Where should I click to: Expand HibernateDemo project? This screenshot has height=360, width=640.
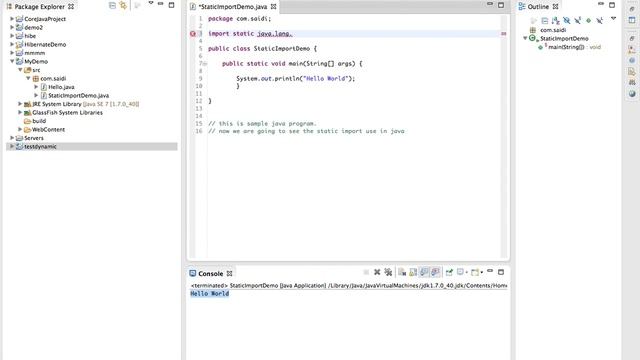pos(12,44)
